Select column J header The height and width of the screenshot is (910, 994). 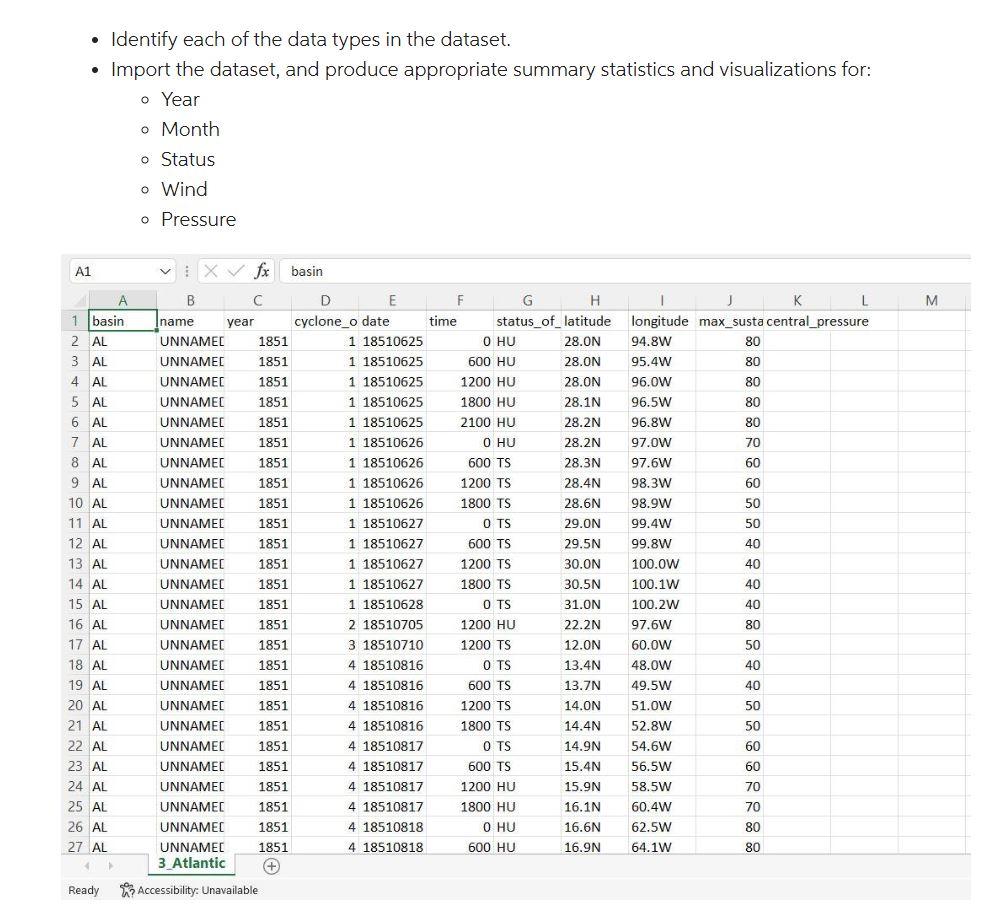(730, 301)
